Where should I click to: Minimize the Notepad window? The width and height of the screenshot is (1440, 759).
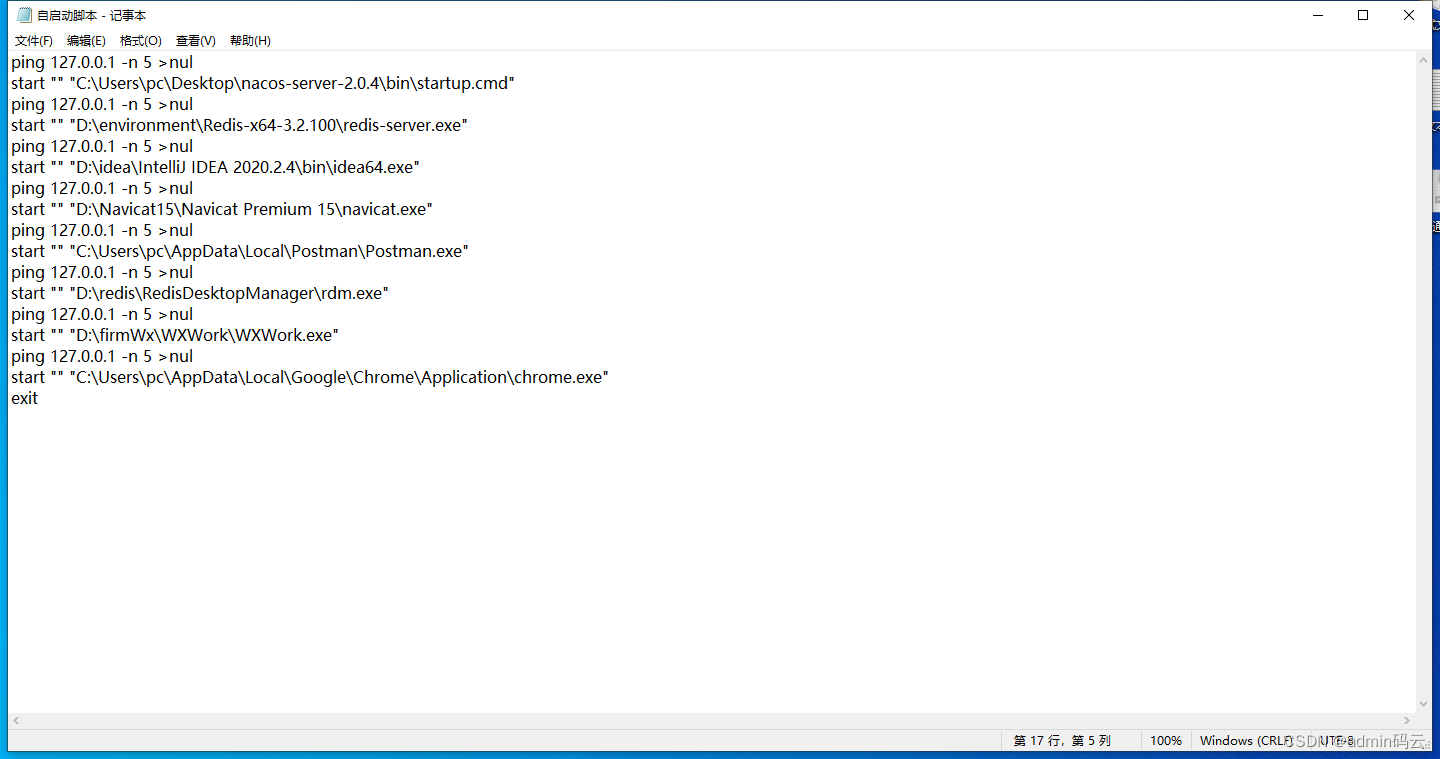point(1317,15)
